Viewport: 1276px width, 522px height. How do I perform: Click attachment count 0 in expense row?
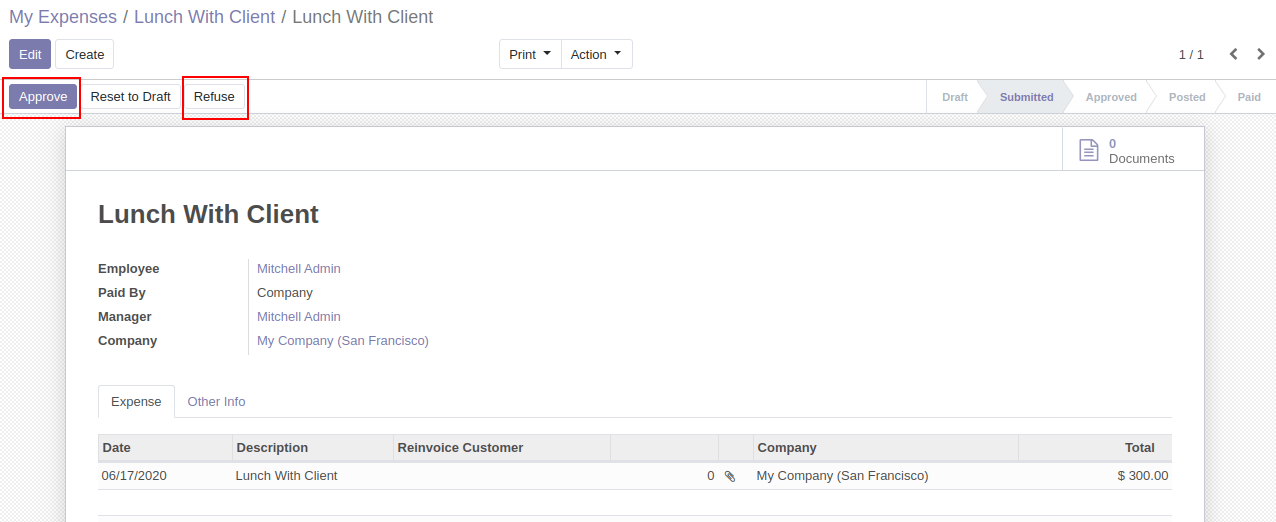click(x=711, y=476)
